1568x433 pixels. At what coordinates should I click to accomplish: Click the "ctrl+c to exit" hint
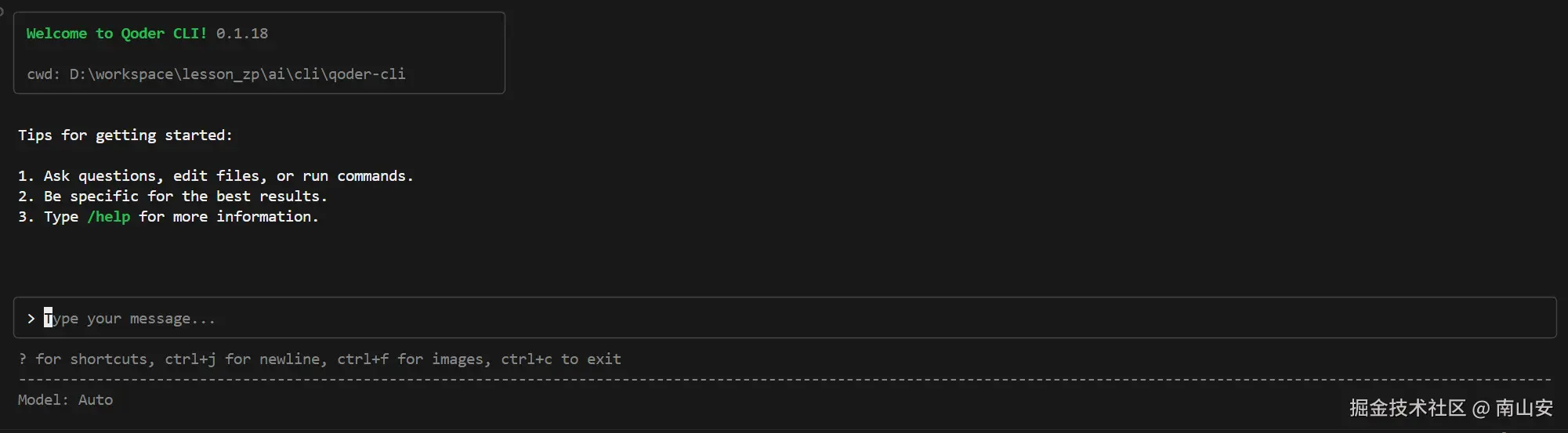coord(561,359)
